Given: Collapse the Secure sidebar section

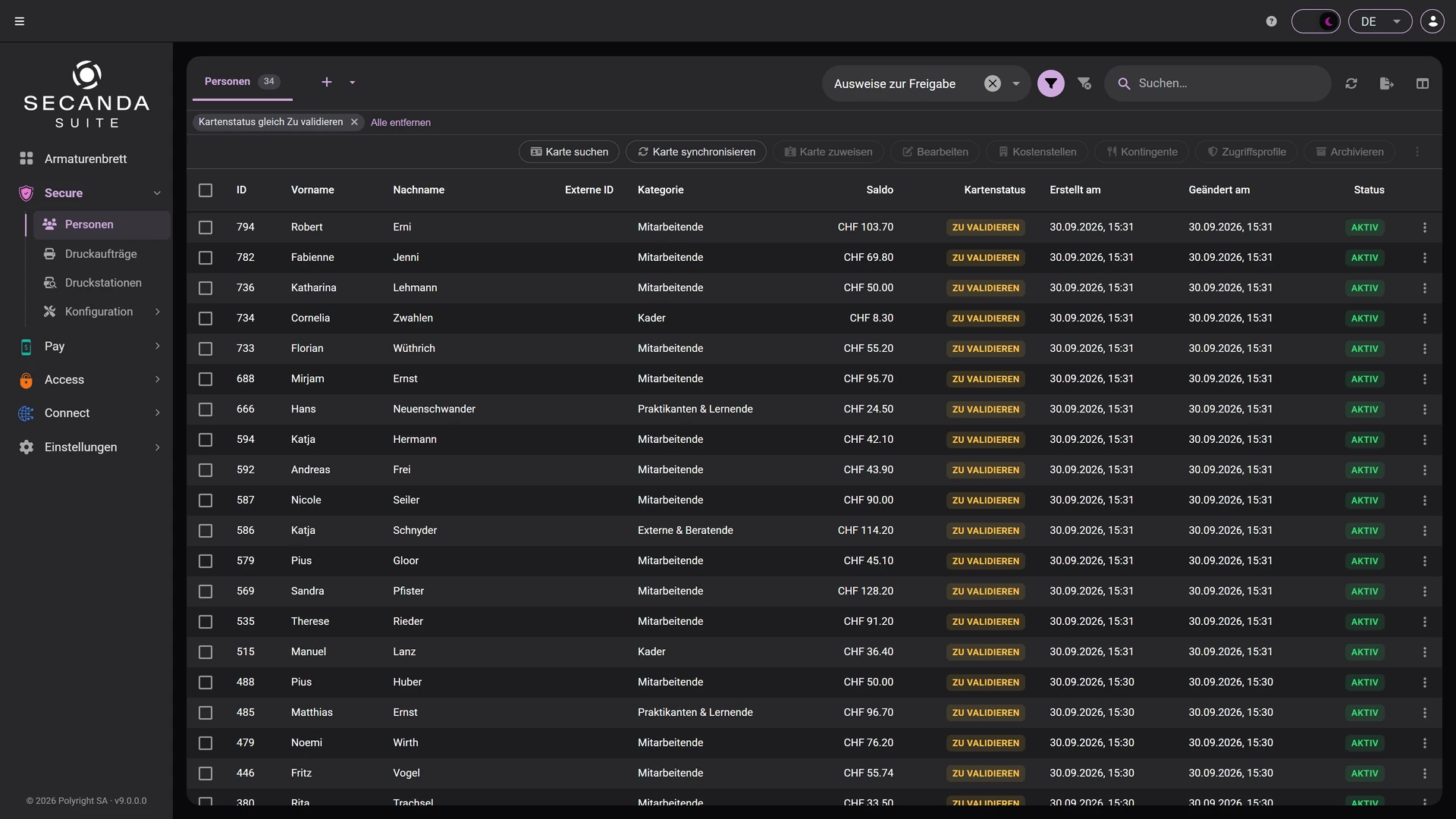Looking at the screenshot, I should [x=157, y=193].
